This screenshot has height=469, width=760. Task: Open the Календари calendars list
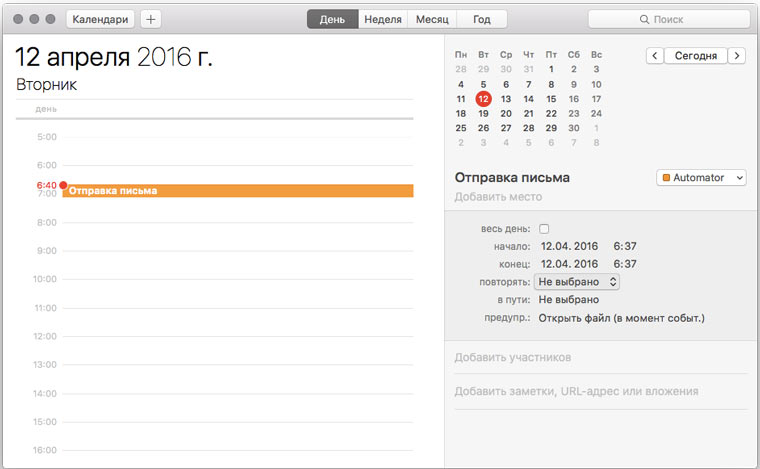(100, 19)
